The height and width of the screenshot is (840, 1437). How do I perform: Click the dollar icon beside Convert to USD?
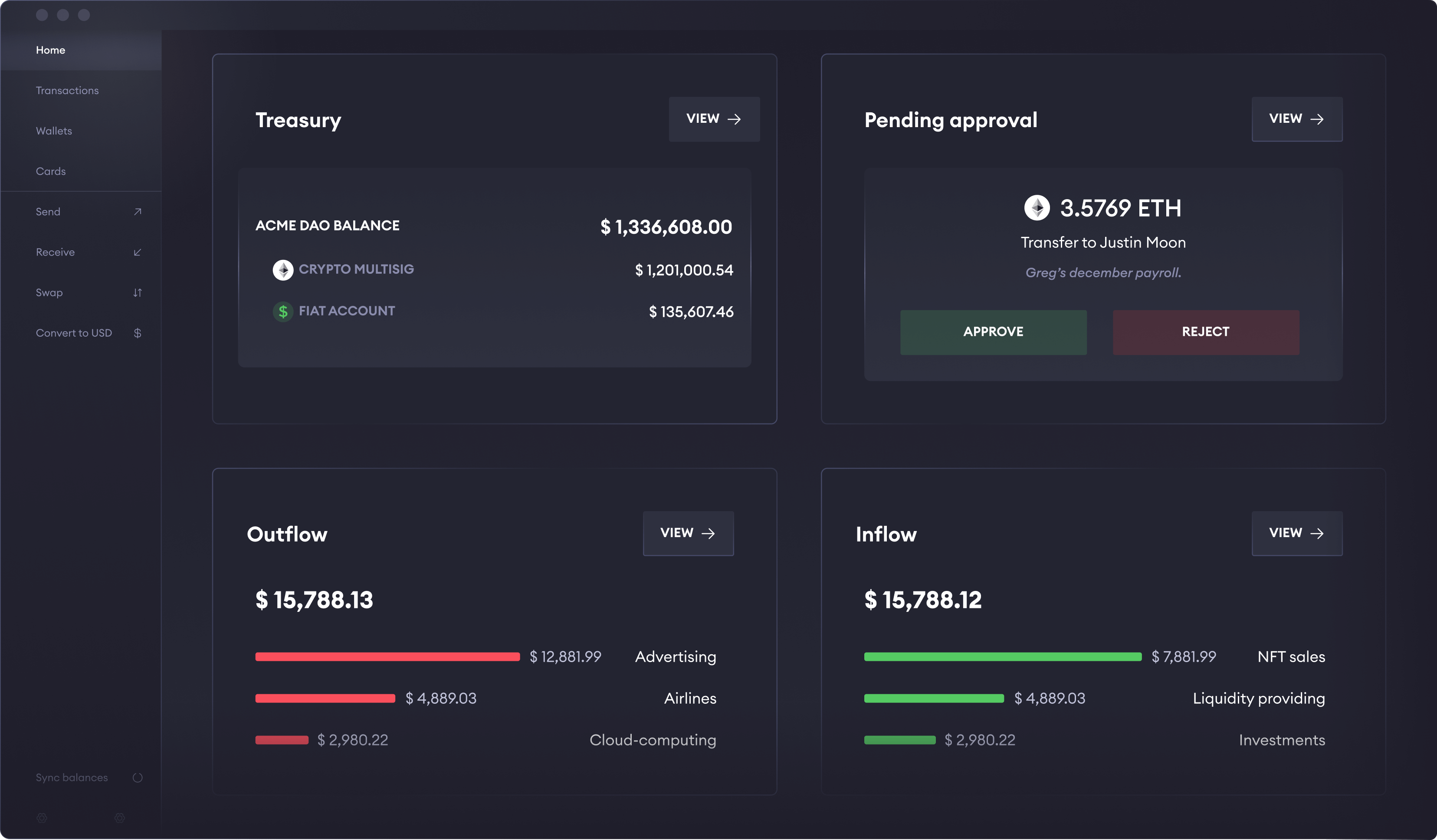[x=138, y=333]
